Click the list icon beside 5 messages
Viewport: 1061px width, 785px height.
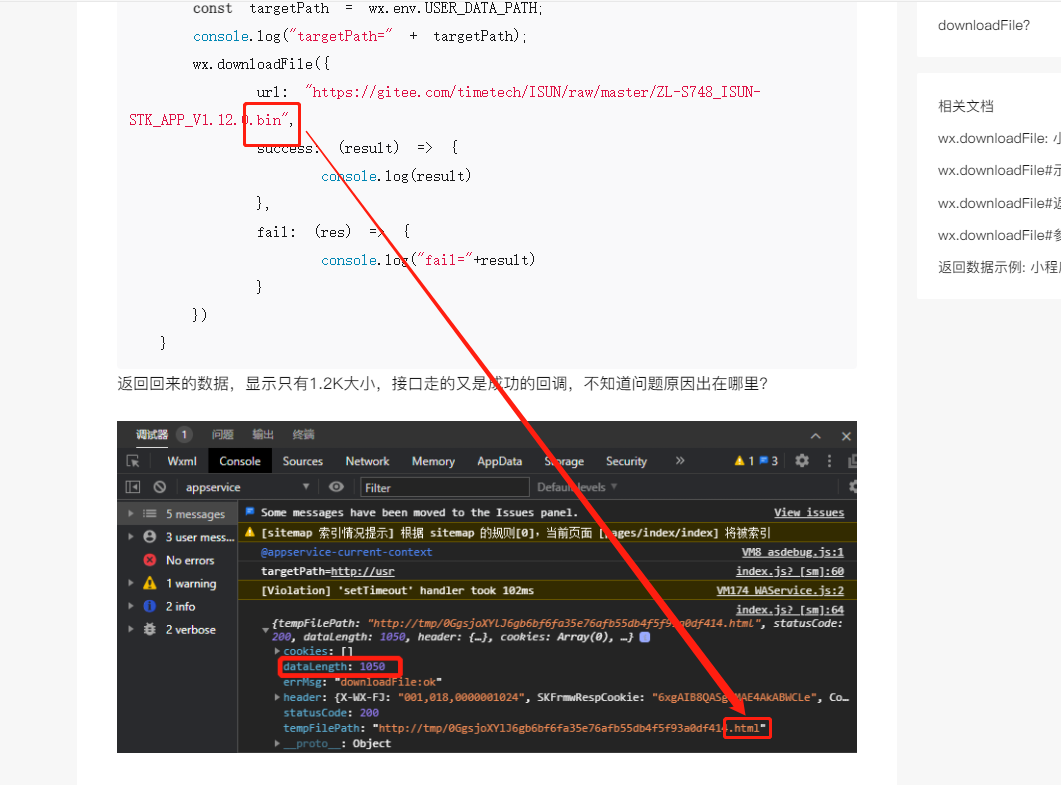150,514
